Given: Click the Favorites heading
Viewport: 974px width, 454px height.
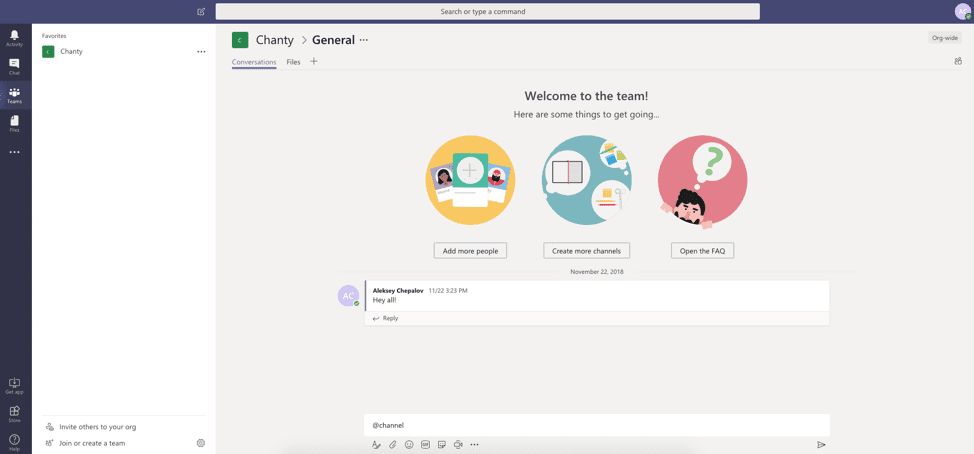Looking at the screenshot, I should click(54, 36).
